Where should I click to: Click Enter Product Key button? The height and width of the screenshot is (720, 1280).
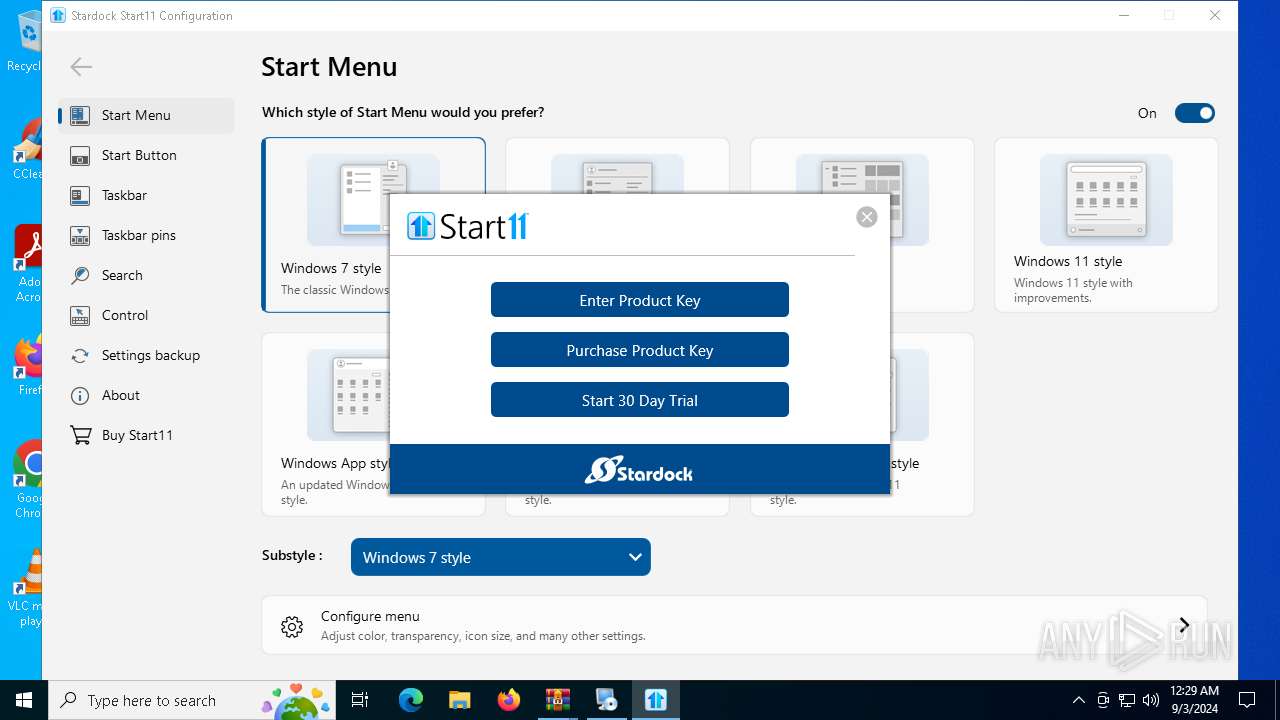pyautogui.click(x=640, y=300)
